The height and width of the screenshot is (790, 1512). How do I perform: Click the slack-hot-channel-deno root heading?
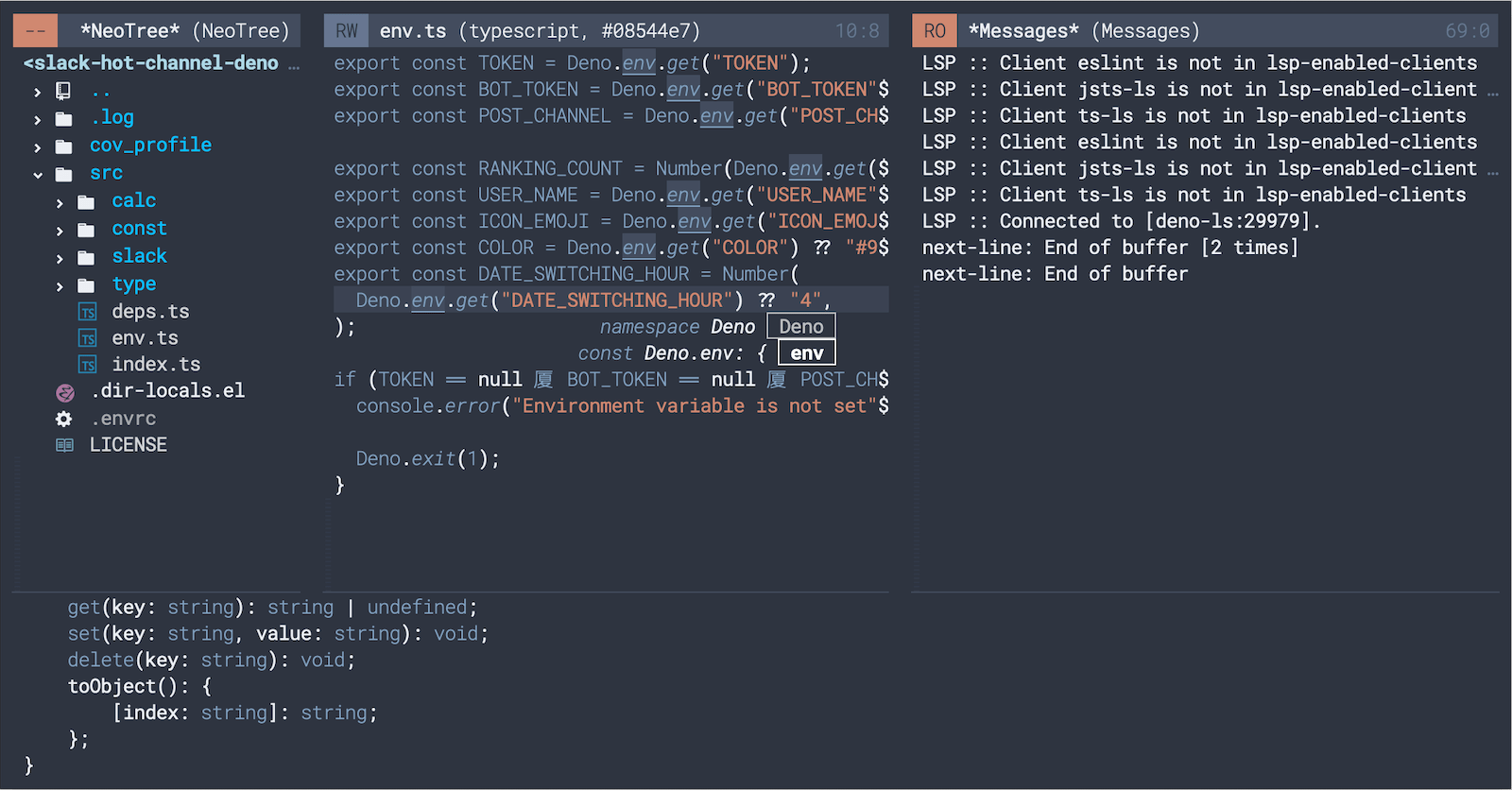point(151,62)
